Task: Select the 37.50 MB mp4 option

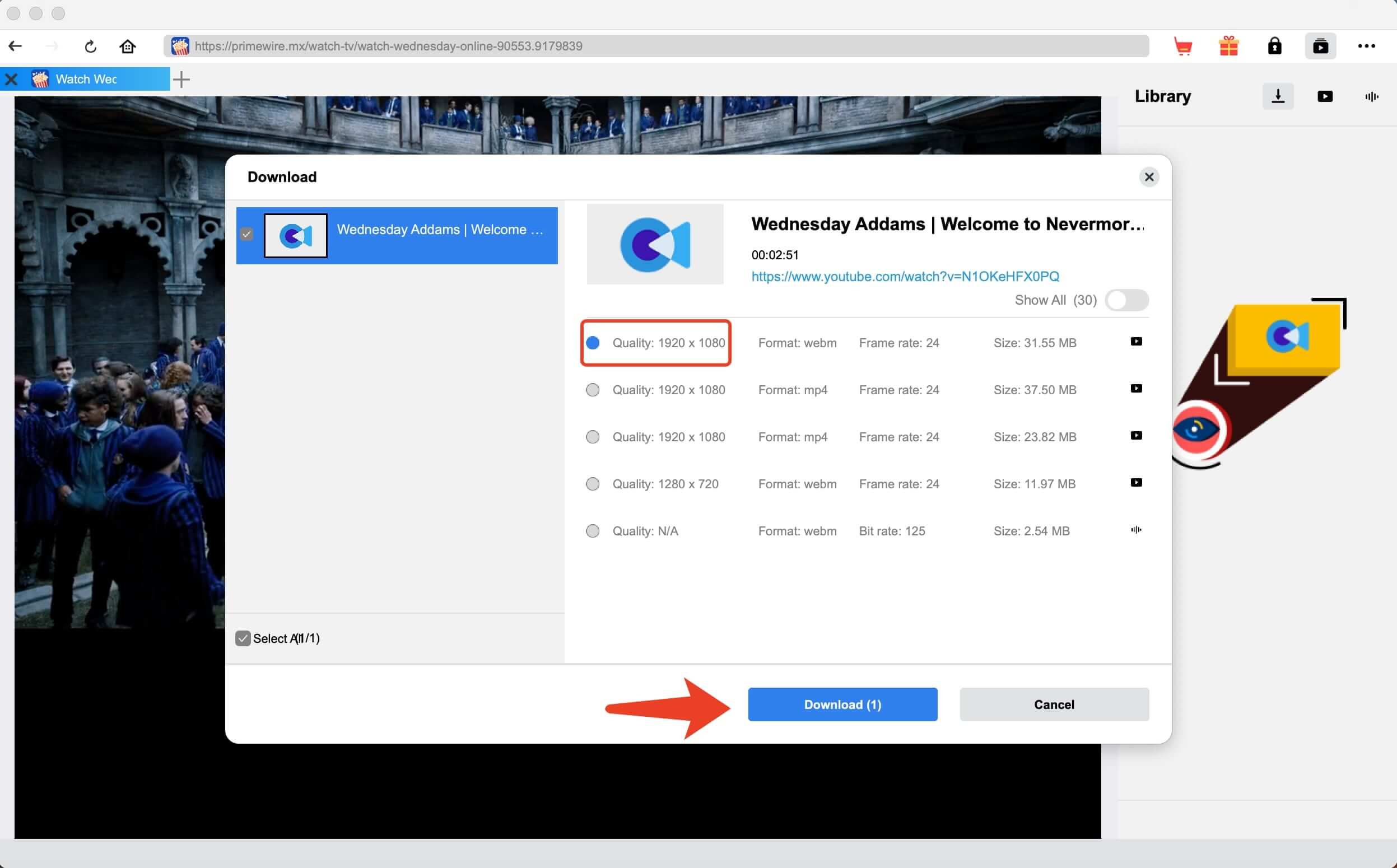Action: (593, 390)
